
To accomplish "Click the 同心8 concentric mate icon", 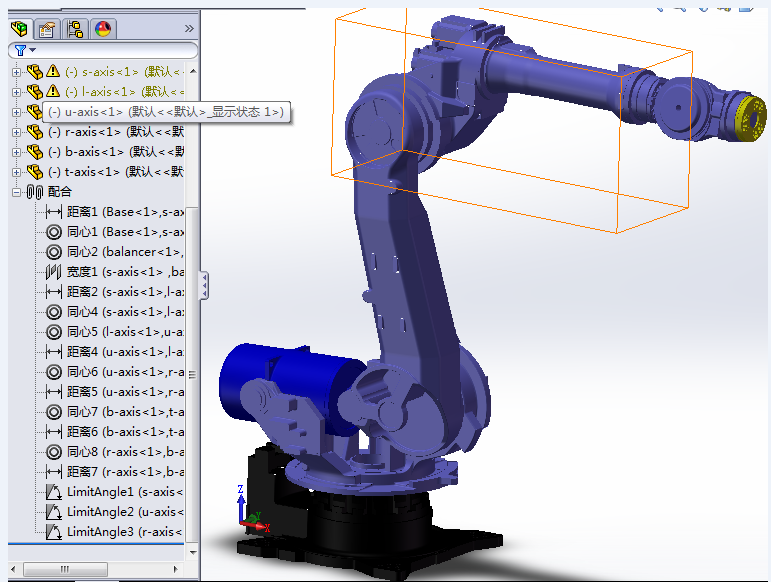I will point(54,452).
